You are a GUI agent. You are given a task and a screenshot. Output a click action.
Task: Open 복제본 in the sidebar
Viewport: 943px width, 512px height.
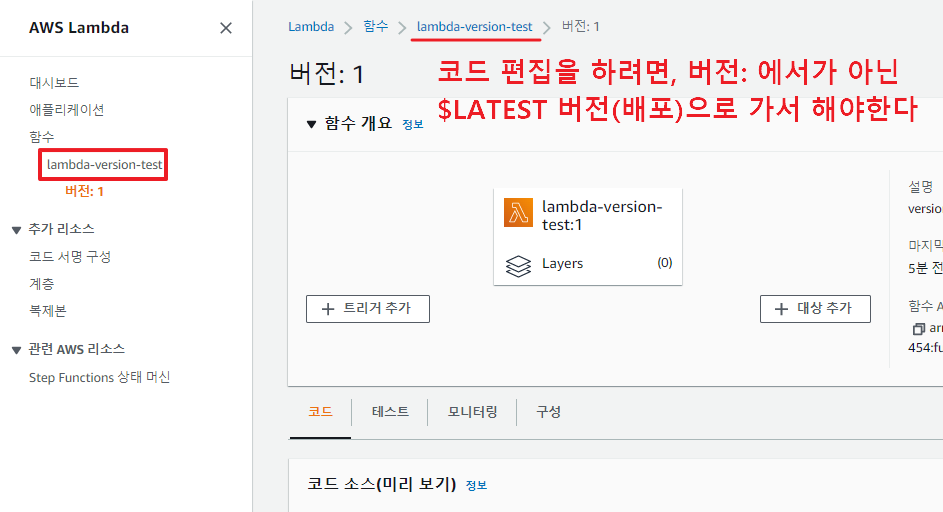click(x=48, y=310)
